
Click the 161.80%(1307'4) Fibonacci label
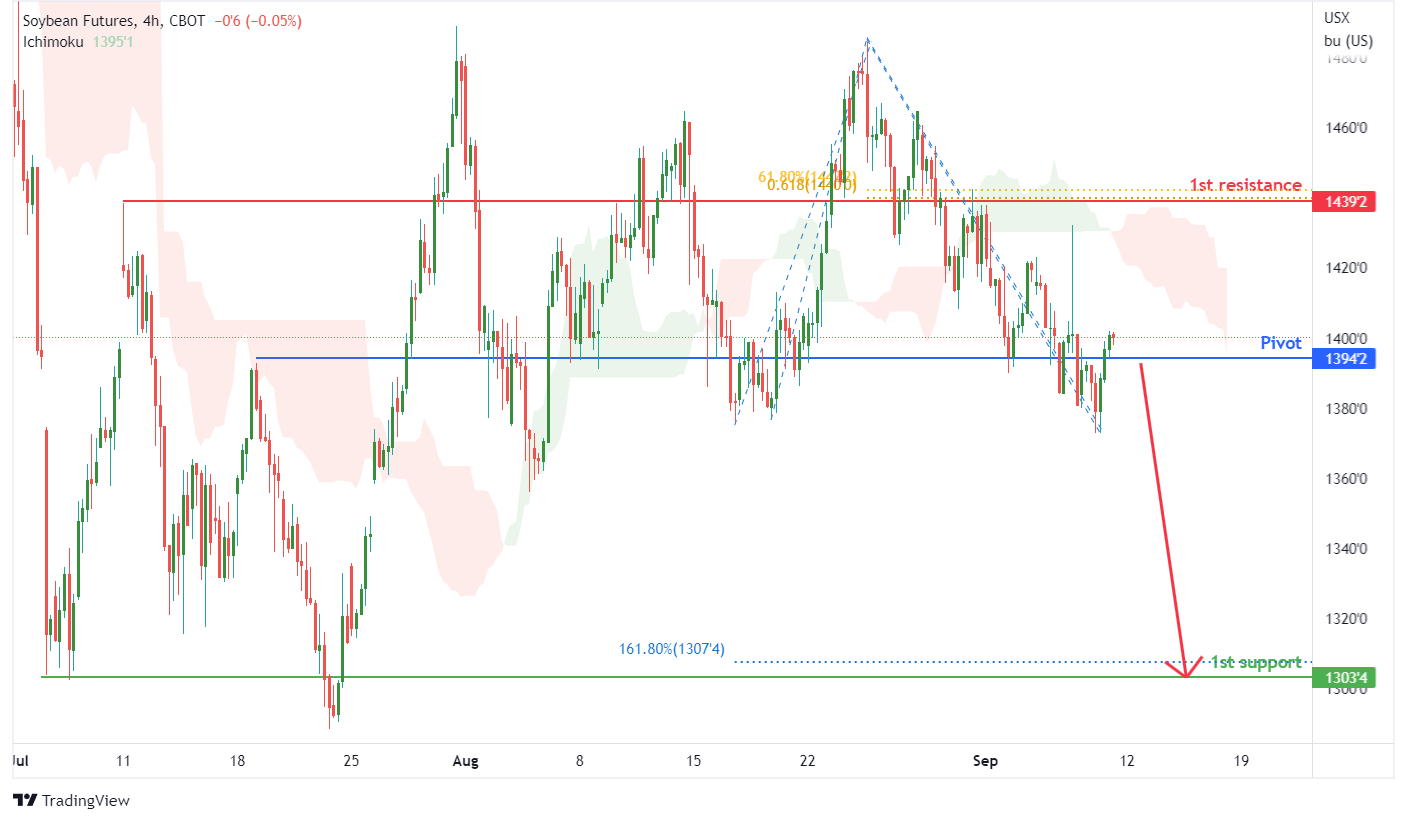pos(671,649)
